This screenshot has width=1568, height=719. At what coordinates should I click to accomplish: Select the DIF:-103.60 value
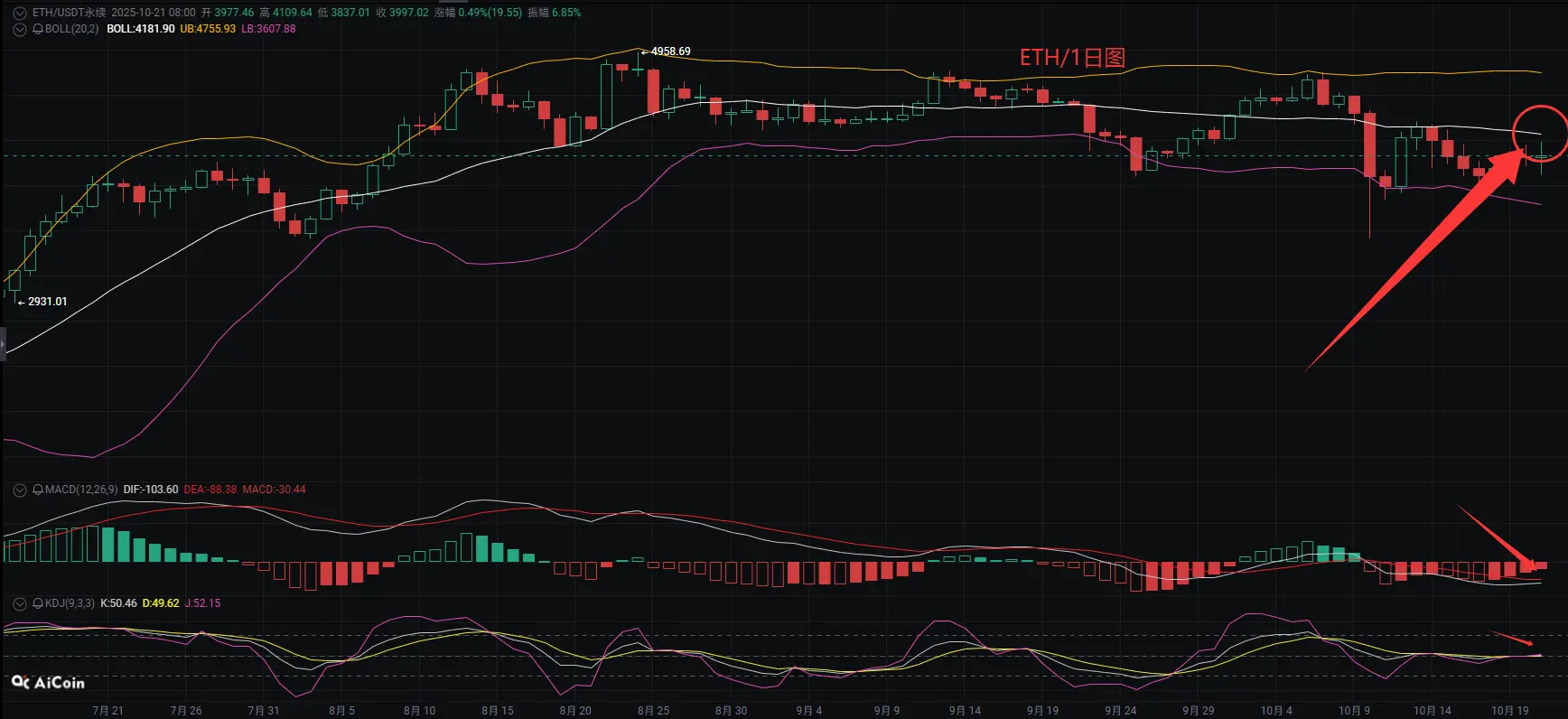pos(151,490)
